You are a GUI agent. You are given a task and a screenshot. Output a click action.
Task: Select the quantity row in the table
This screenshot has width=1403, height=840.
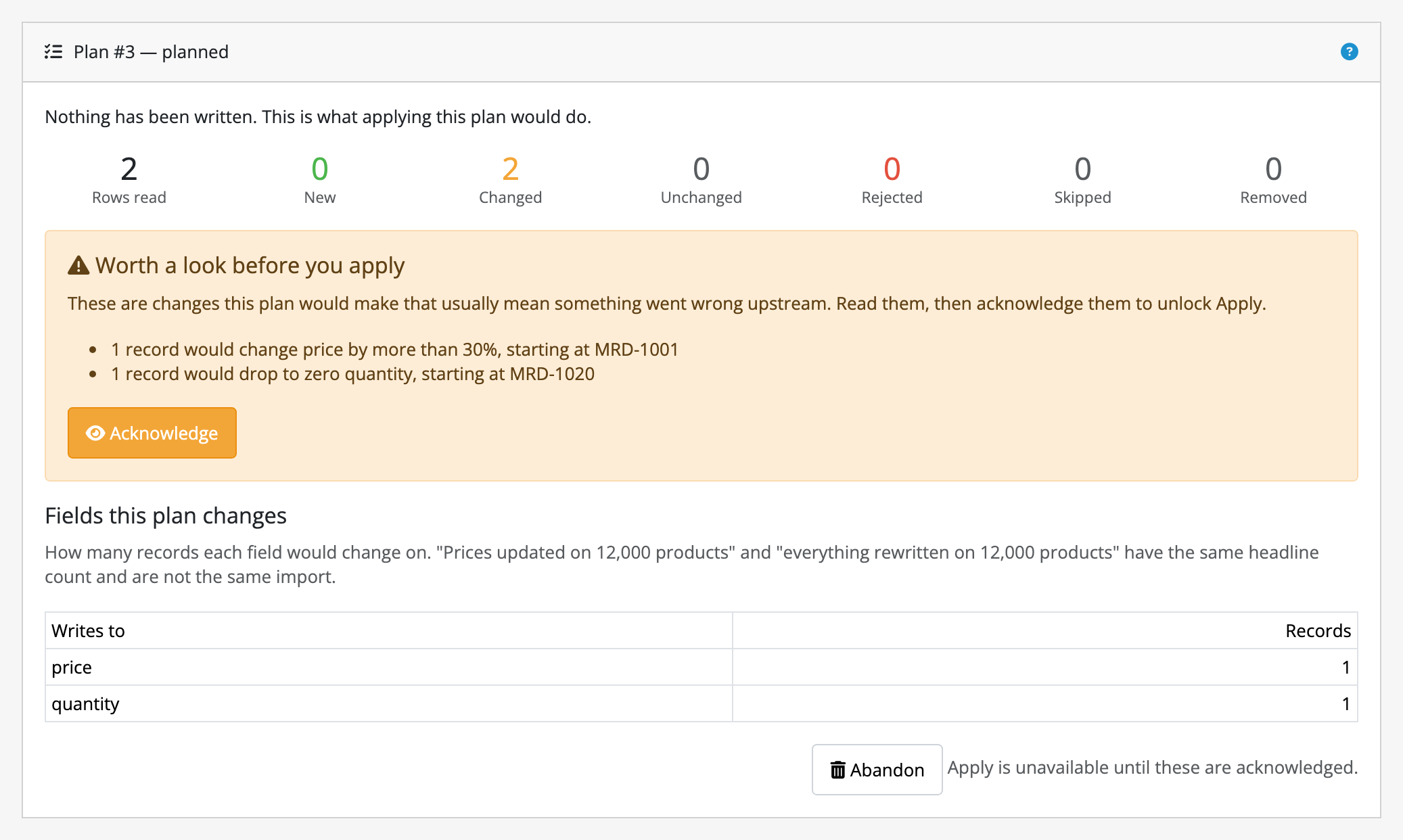pyautogui.click(x=701, y=704)
